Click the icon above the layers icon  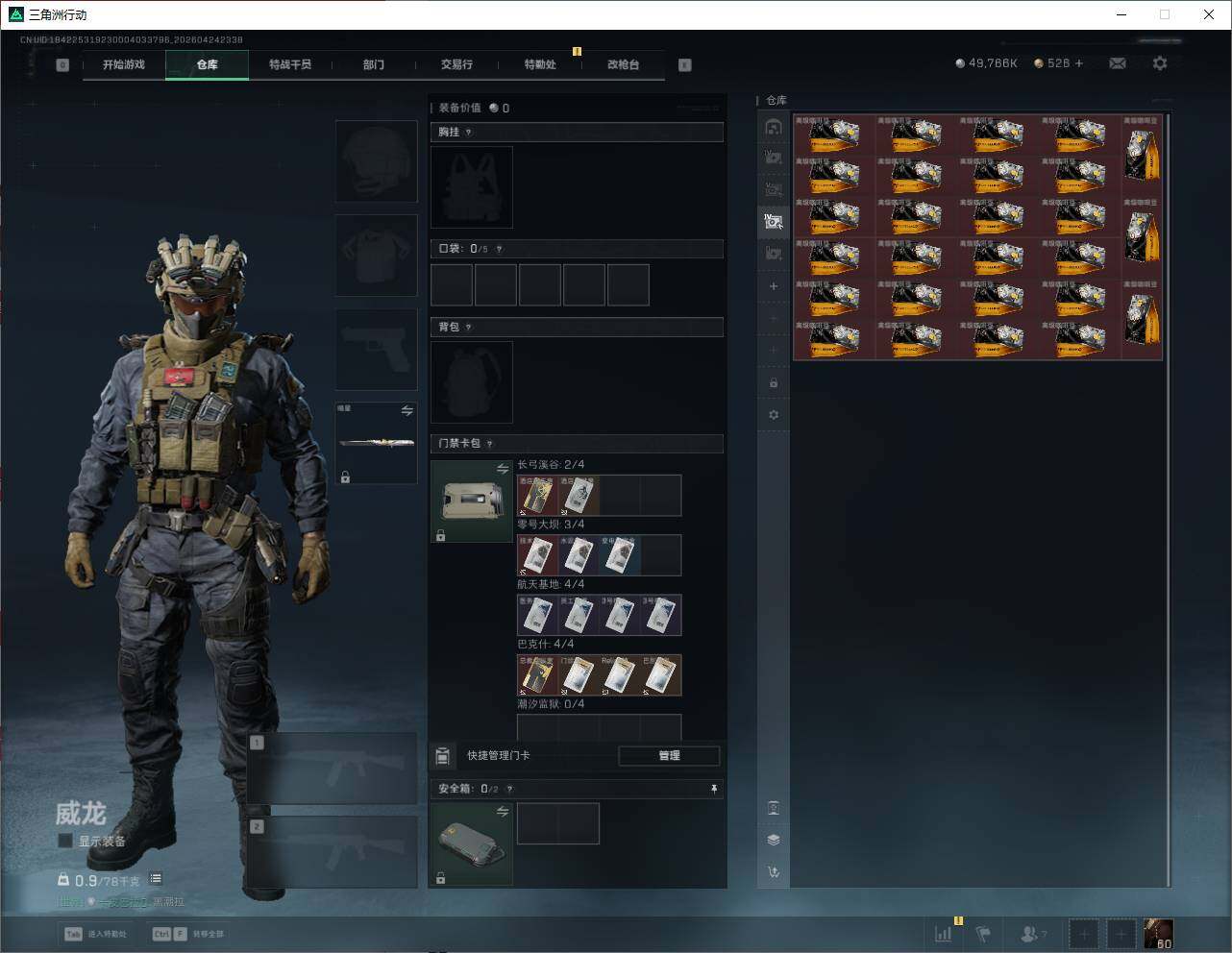tap(774, 808)
